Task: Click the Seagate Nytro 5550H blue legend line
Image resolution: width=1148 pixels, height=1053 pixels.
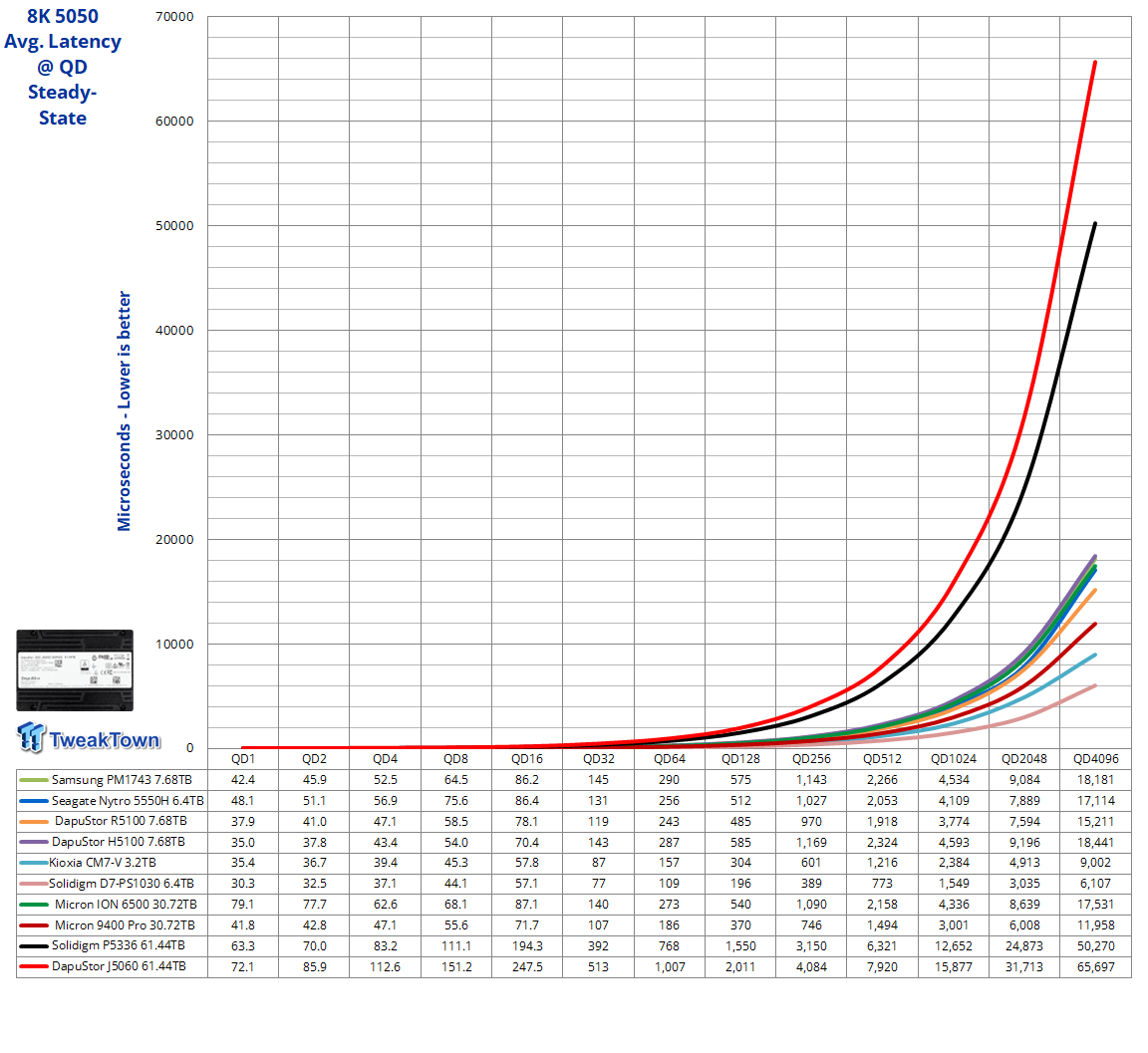Action: pyautogui.click(x=34, y=801)
